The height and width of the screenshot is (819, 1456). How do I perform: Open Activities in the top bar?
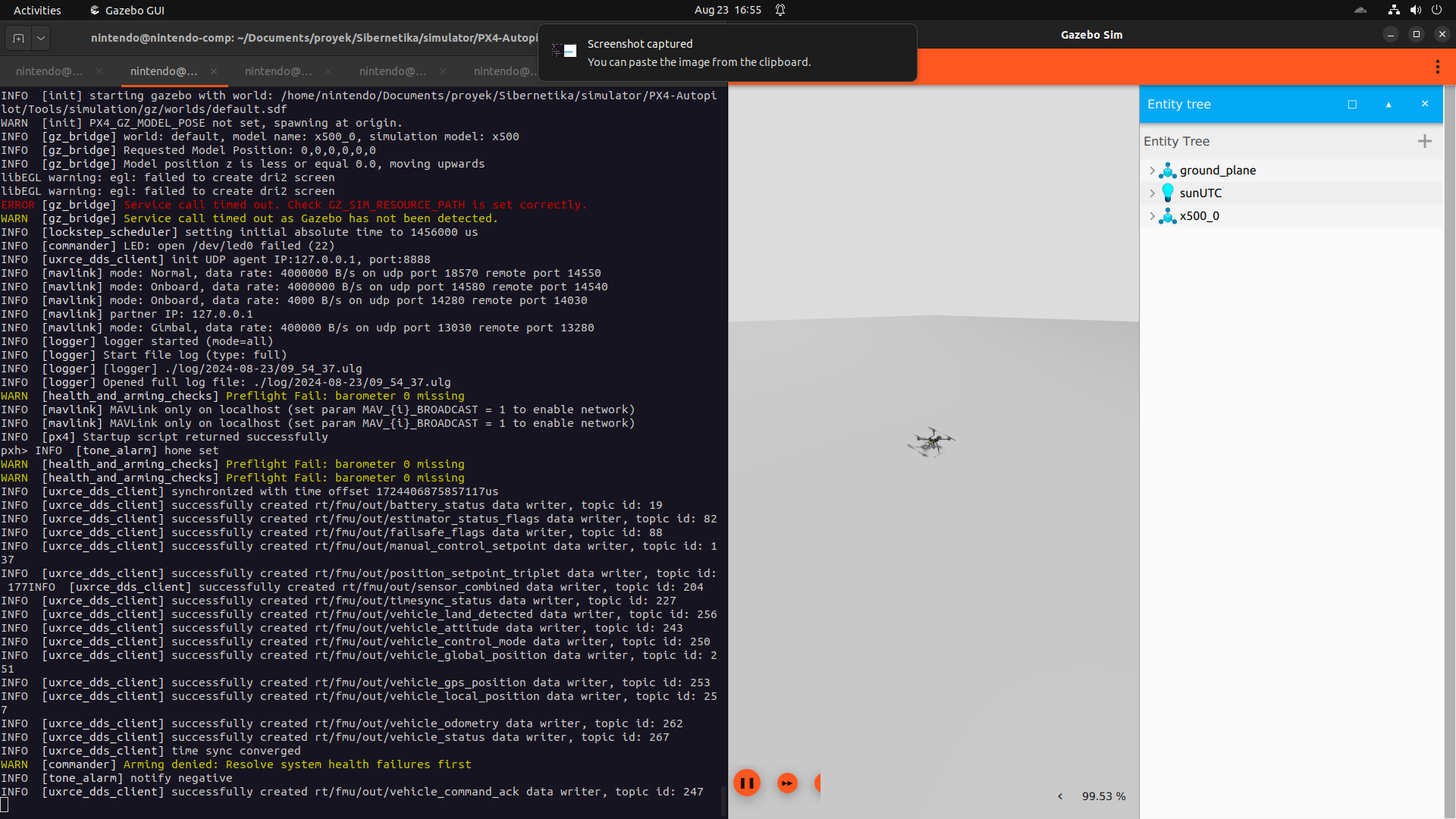pos(36,10)
